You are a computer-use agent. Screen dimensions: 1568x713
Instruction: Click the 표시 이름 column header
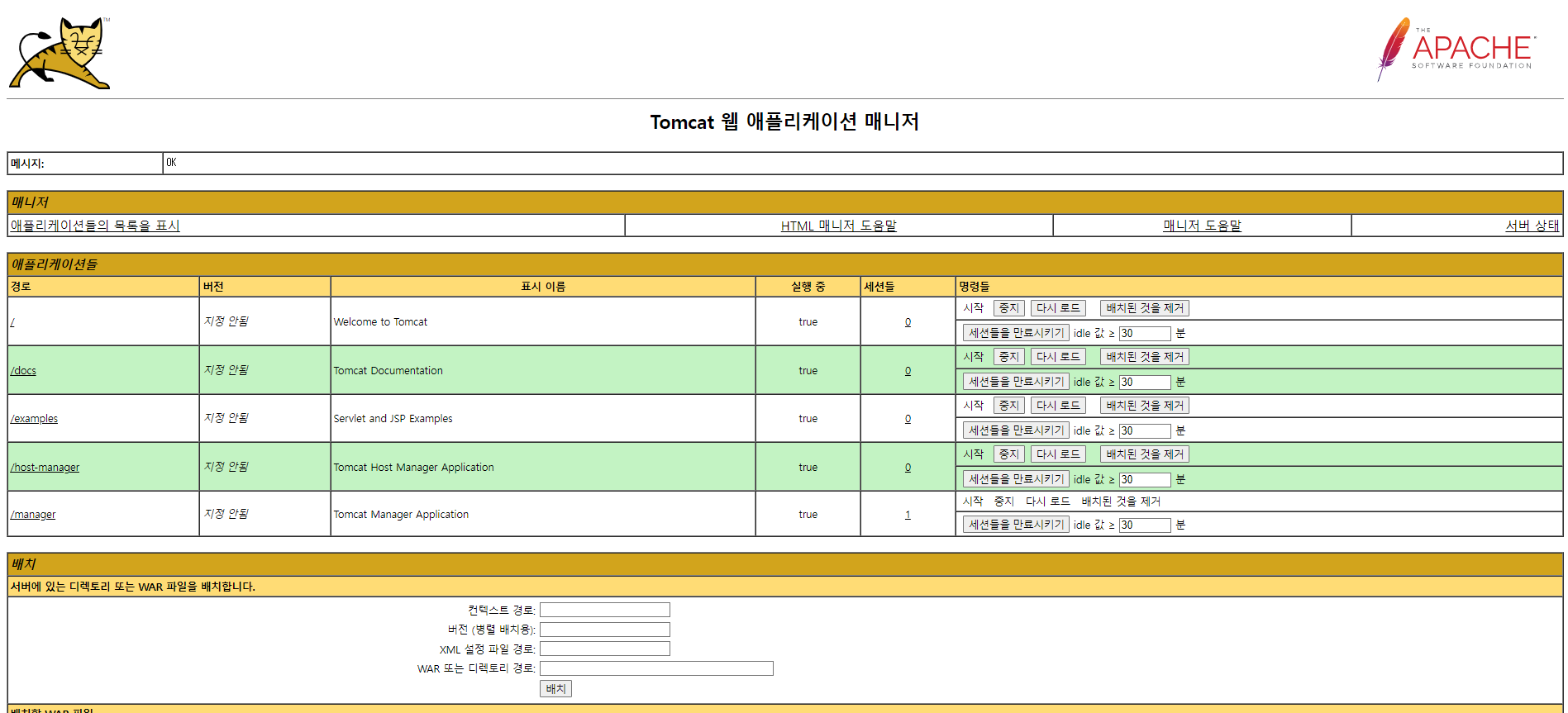coord(543,287)
